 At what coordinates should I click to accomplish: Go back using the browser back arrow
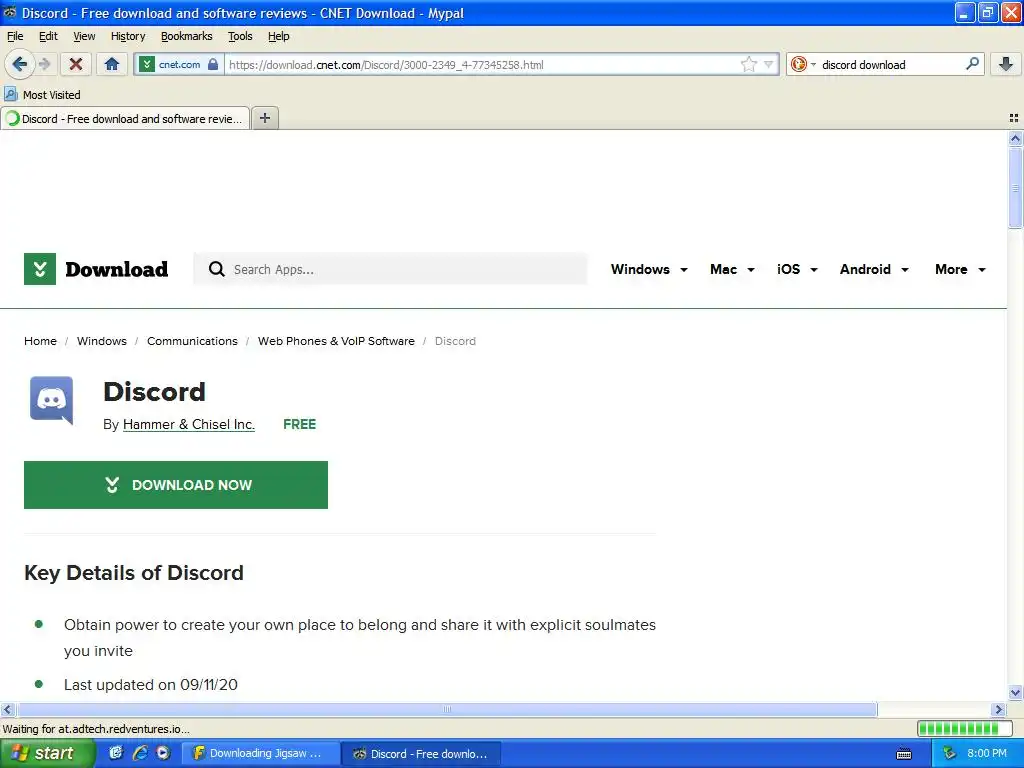[19, 64]
